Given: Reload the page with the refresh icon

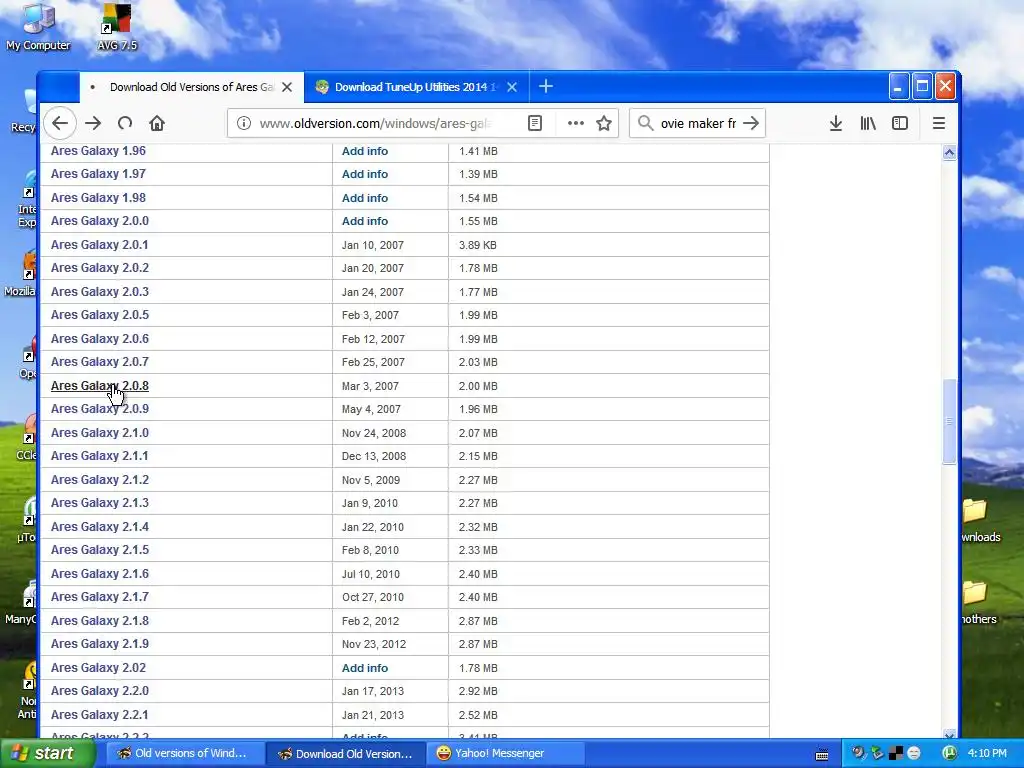Looking at the screenshot, I should point(125,123).
